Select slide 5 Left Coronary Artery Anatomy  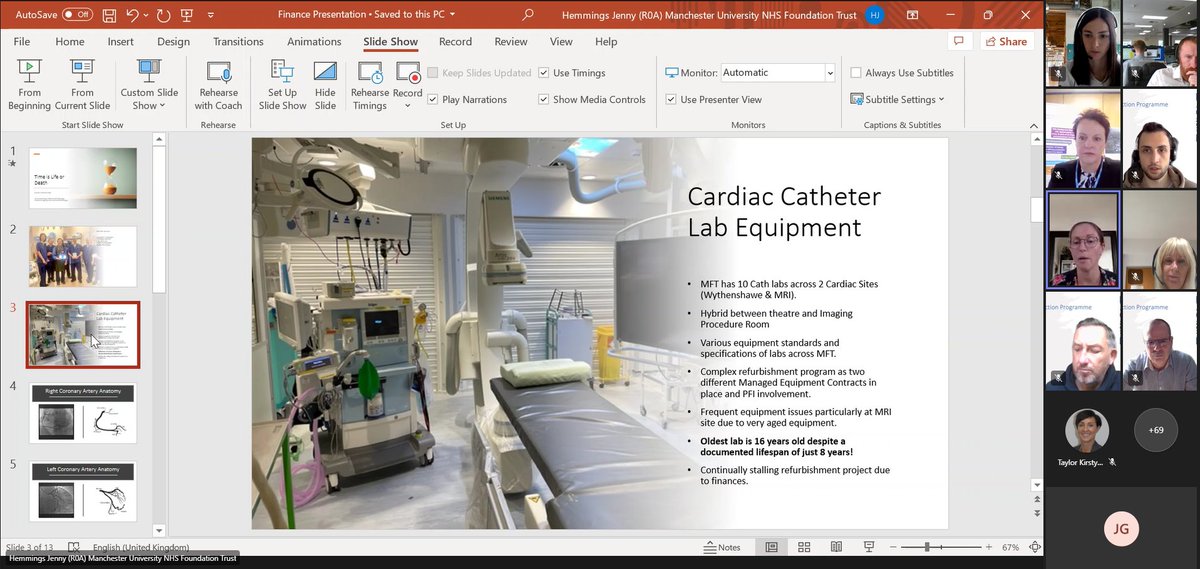83,491
